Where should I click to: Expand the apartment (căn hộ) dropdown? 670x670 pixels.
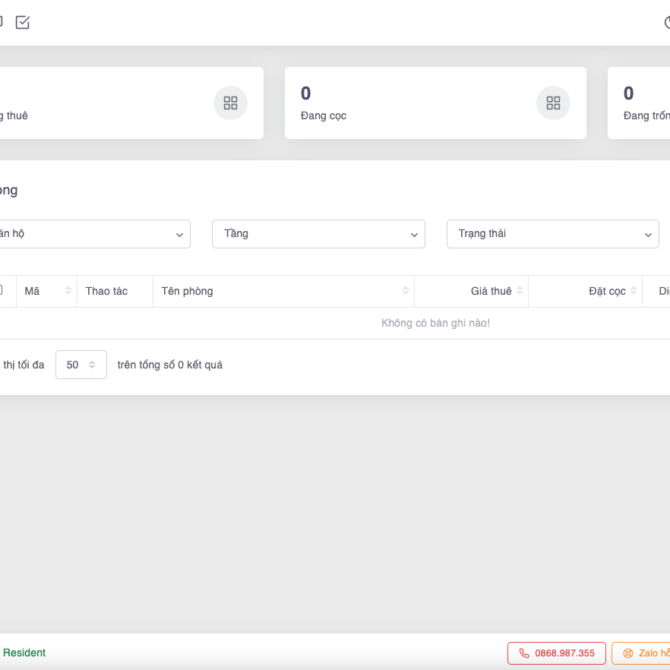click(95, 234)
